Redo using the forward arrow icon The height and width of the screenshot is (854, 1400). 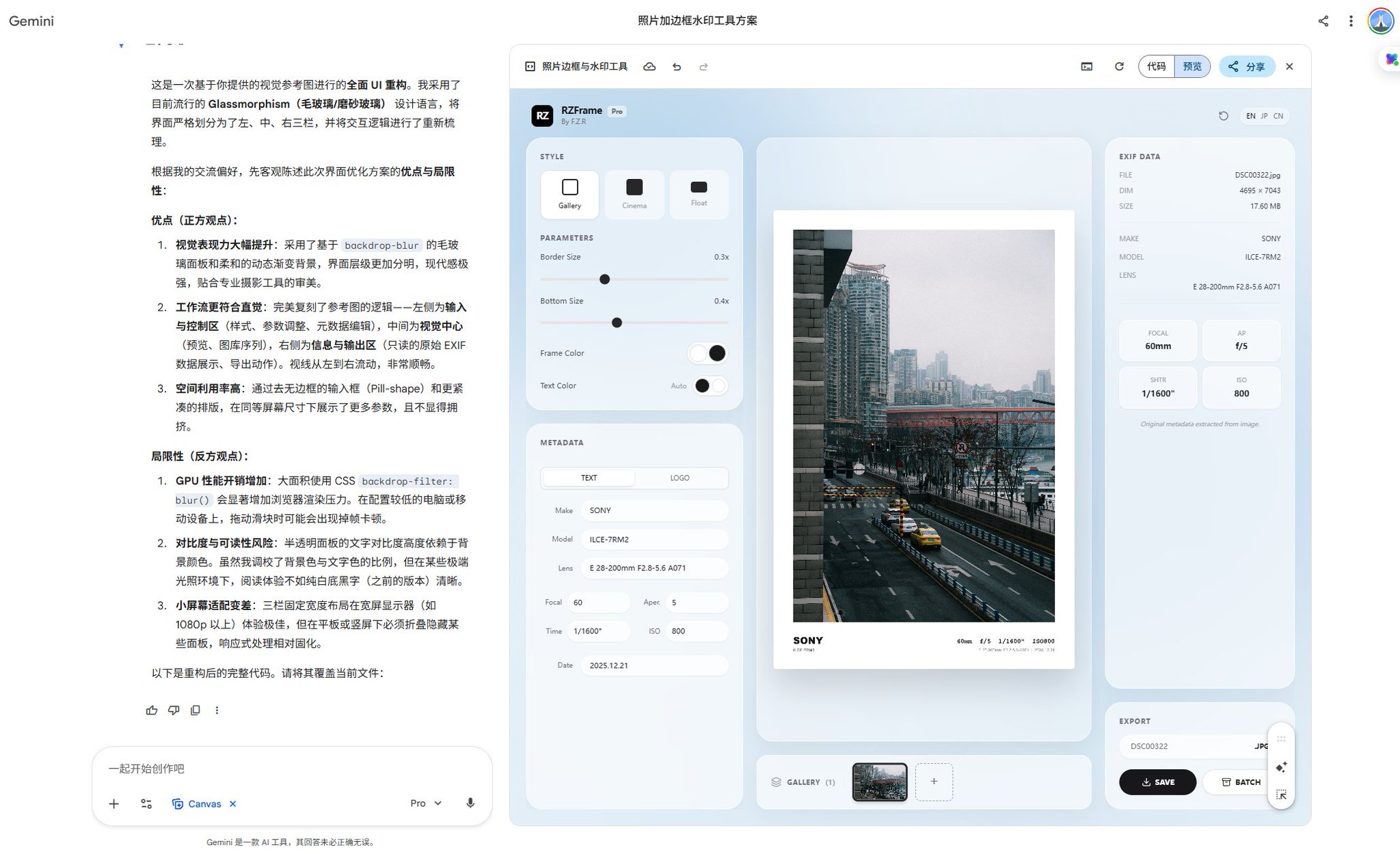(x=703, y=66)
